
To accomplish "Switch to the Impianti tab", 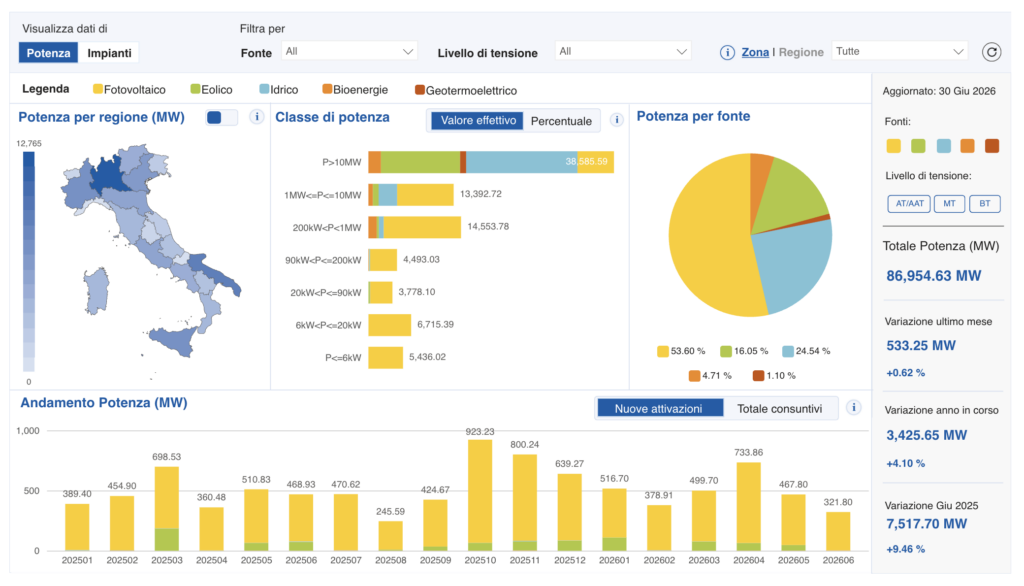I will (109, 53).
